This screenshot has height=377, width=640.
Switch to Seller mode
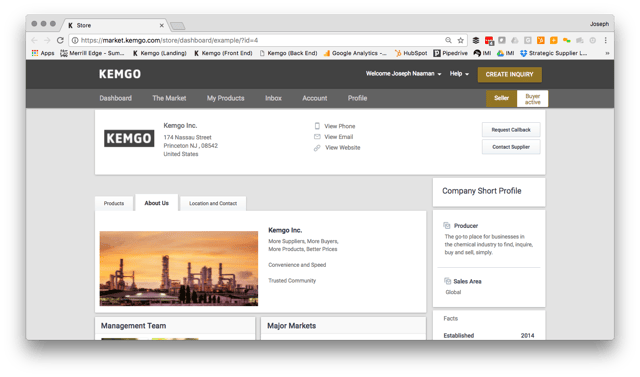point(501,98)
